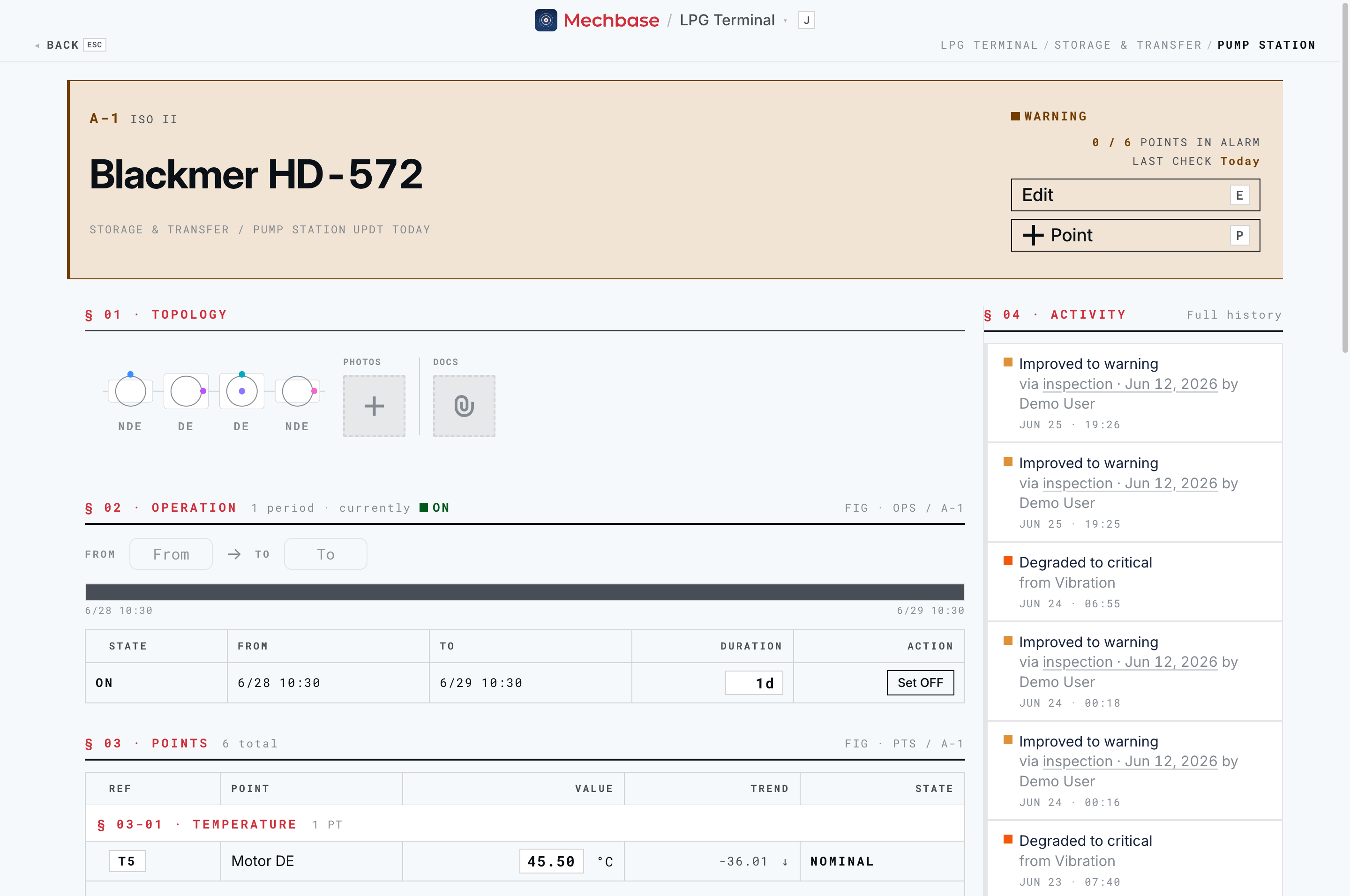Click the 6/28 10:30 From table cell
The width and height of the screenshot is (1350, 896).
279,683
